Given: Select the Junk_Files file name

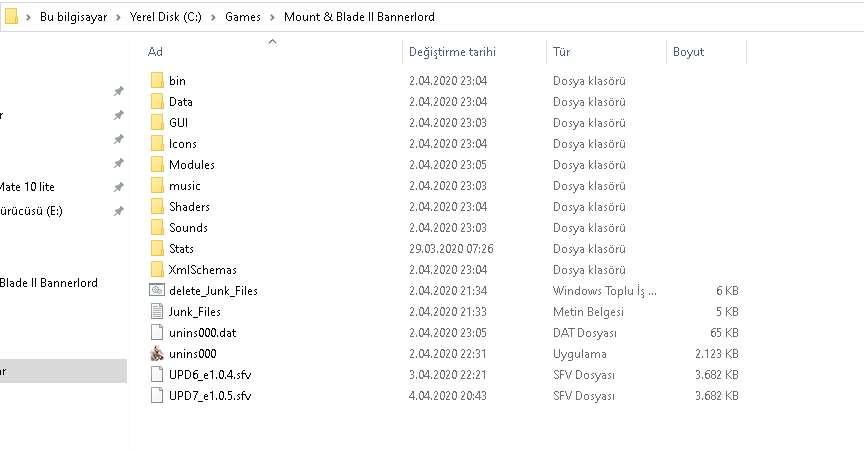Looking at the screenshot, I should coord(195,312).
